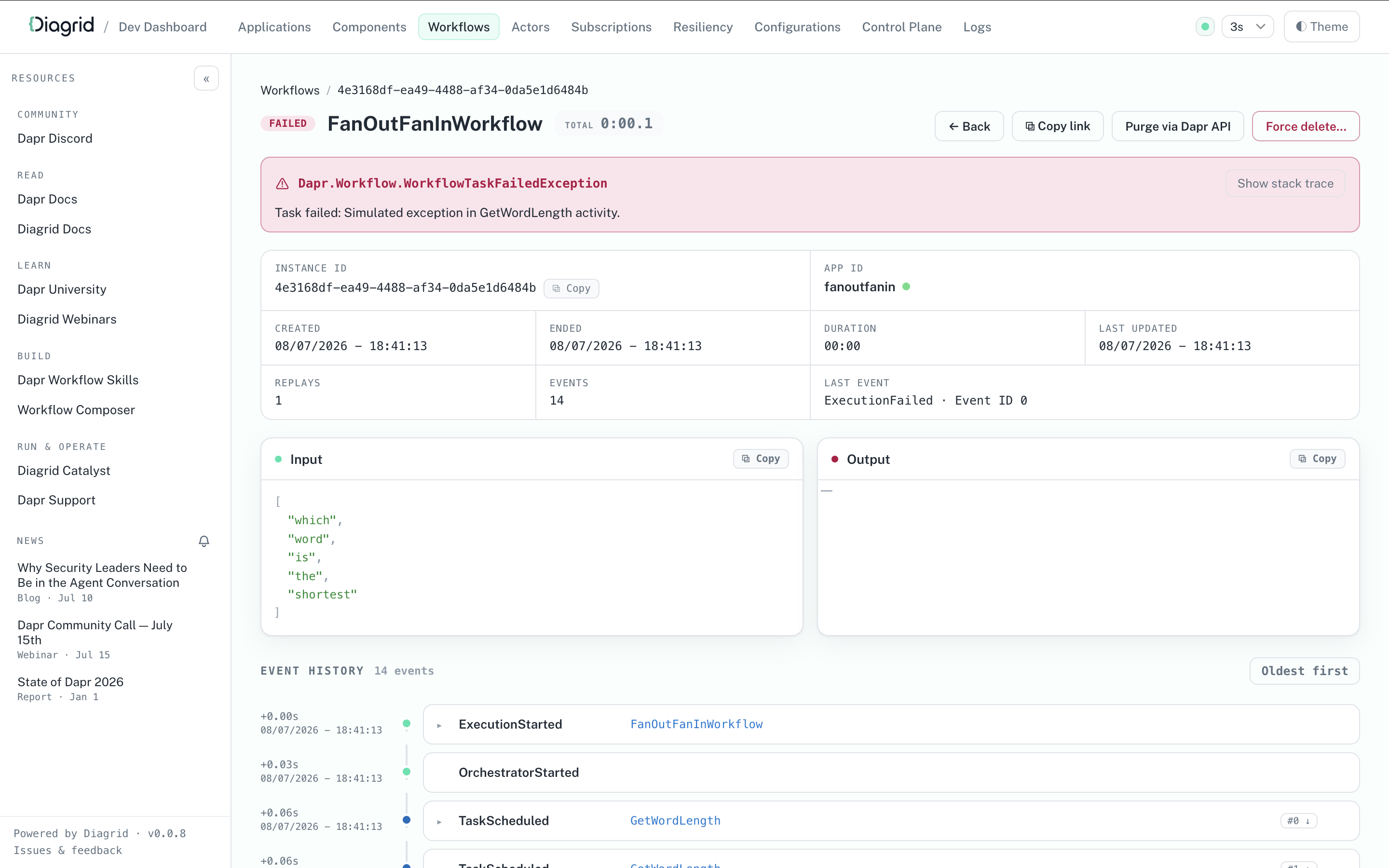The image size is (1389, 868).
Task: Click the Force delete button
Action: click(x=1305, y=126)
